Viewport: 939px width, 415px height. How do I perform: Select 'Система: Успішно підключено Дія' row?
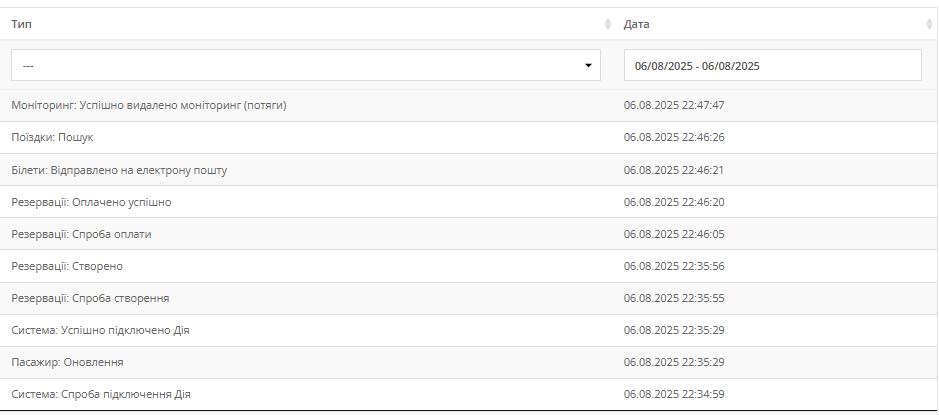pyautogui.click(x=100, y=330)
